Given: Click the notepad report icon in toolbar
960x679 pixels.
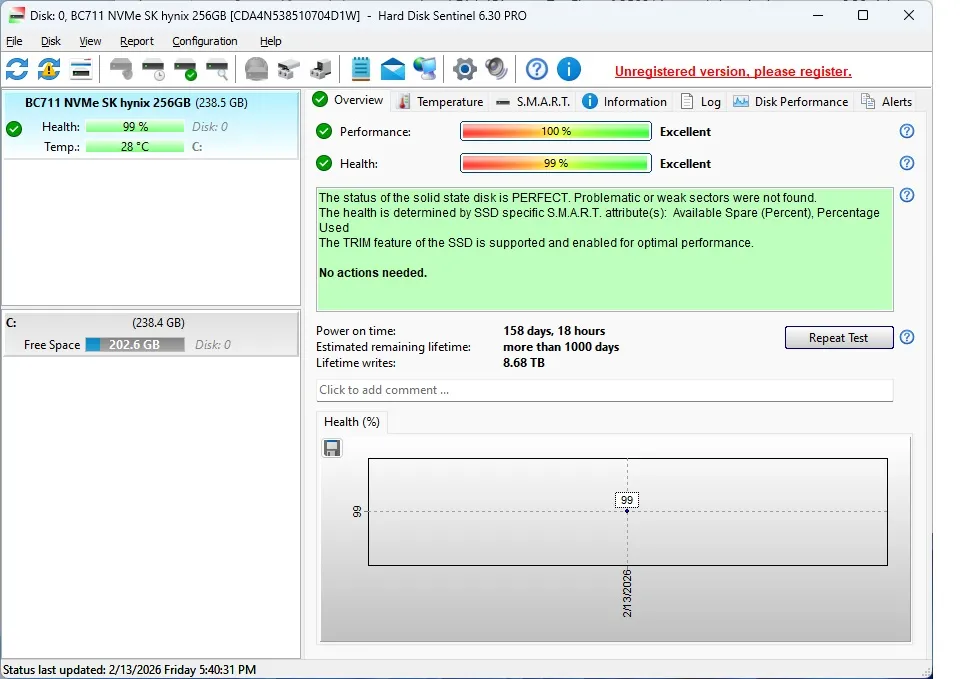Looking at the screenshot, I should click(x=361, y=69).
